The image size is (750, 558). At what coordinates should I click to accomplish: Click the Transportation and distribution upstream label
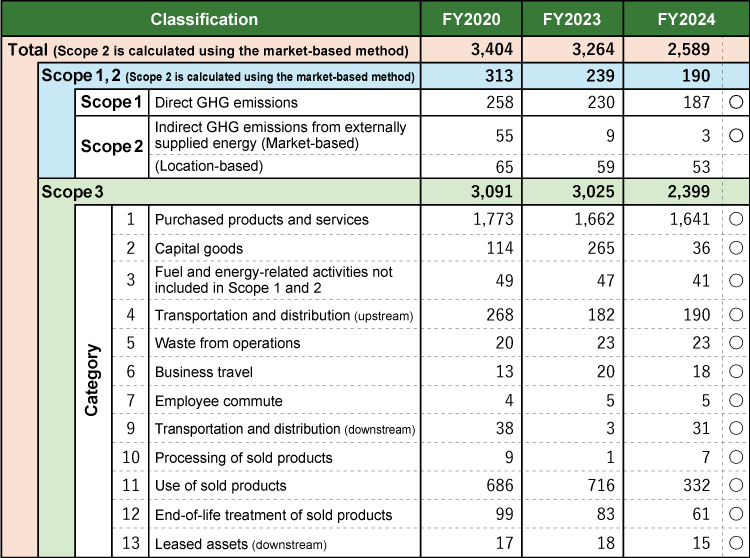coord(284,315)
